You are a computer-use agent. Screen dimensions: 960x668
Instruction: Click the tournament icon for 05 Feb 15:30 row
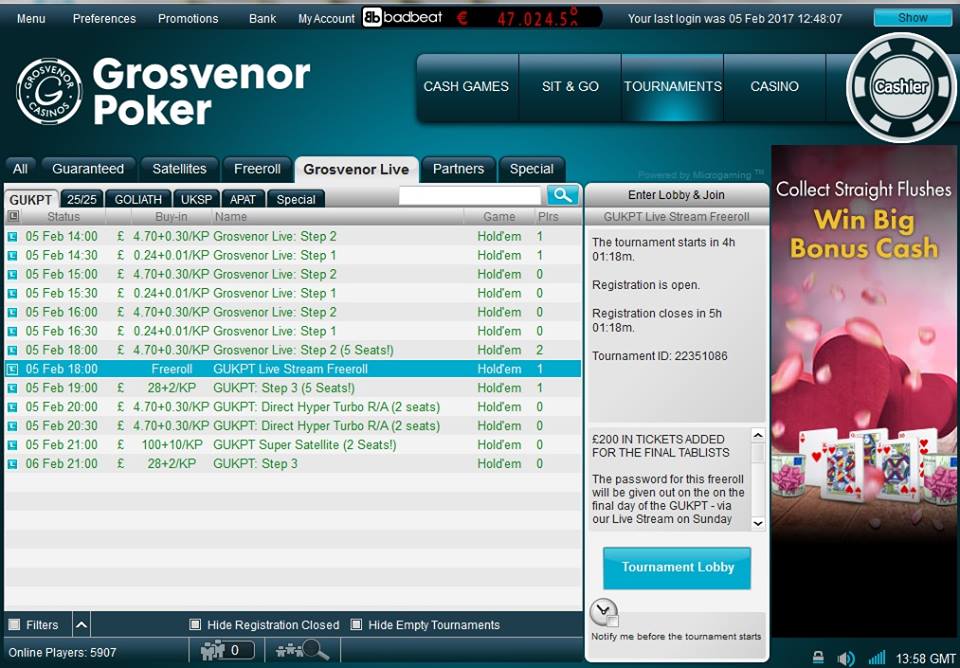(x=12, y=293)
